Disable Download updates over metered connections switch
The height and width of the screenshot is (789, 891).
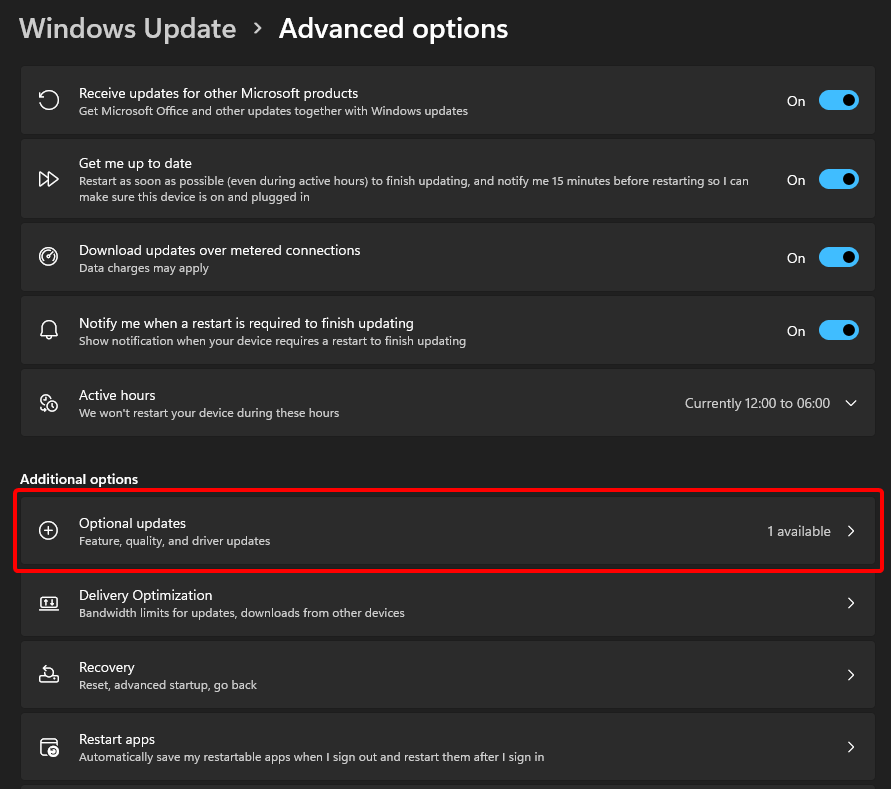pos(838,258)
